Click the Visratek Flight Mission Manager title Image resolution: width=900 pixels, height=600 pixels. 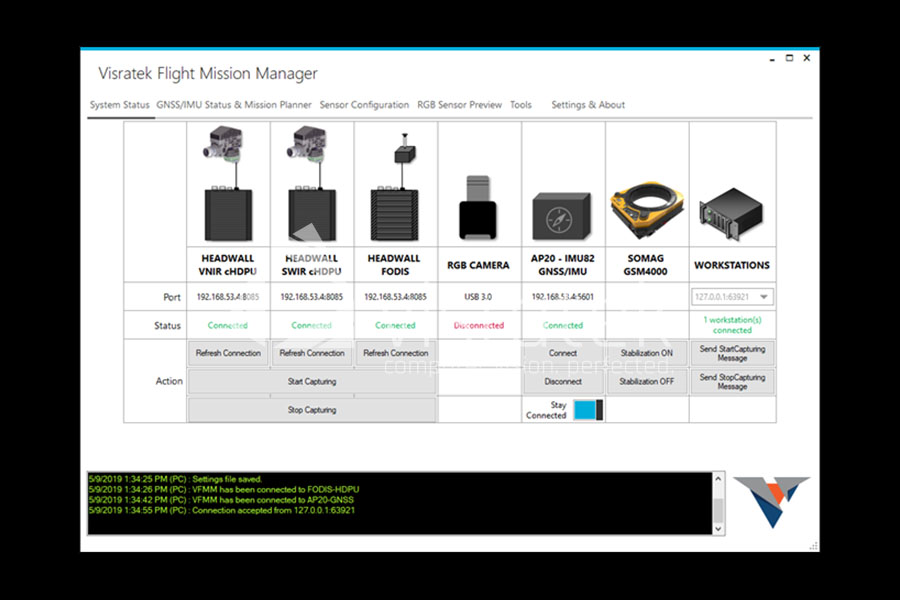pyautogui.click(x=208, y=73)
